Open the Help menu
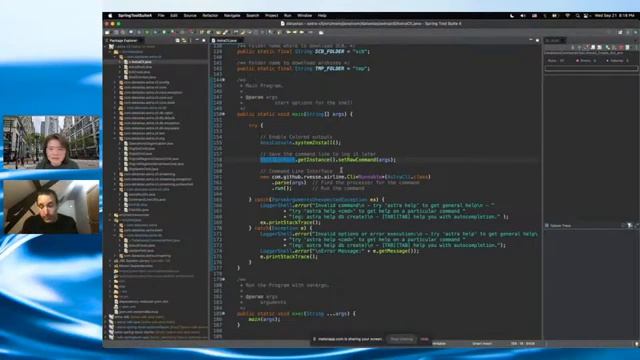This screenshot has height=360, width=640. point(322,16)
